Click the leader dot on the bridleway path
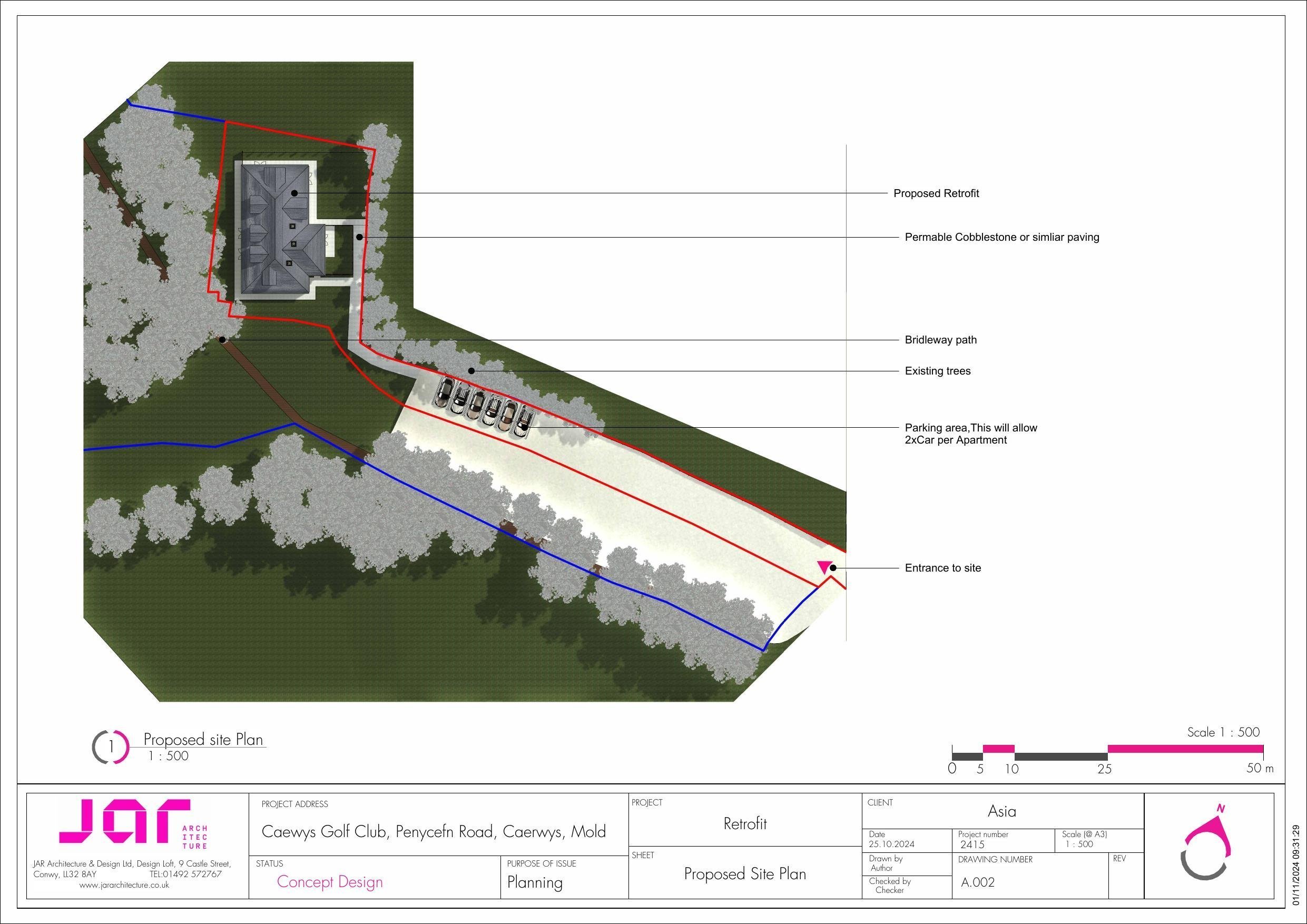The image size is (1307, 924). click(x=223, y=340)
